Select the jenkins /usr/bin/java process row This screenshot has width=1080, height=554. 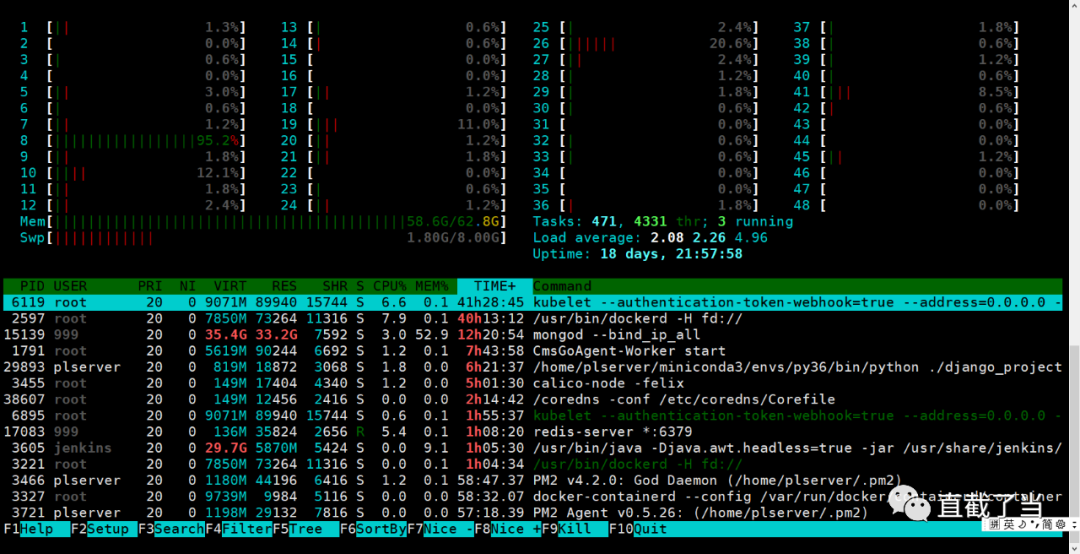(x=533, y=448)
